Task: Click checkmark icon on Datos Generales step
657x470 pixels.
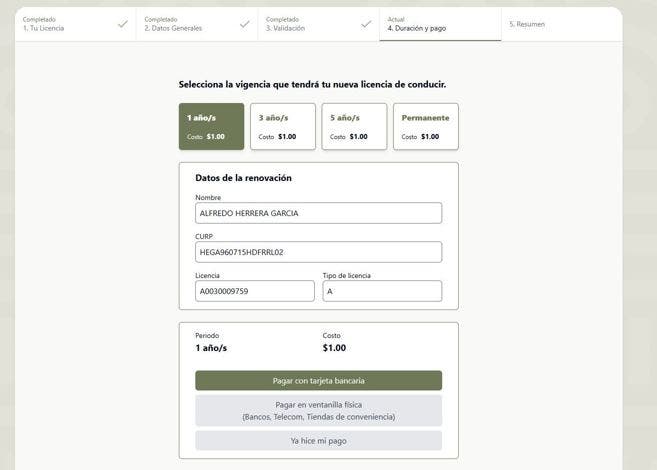Action: [x=244, y=24]
